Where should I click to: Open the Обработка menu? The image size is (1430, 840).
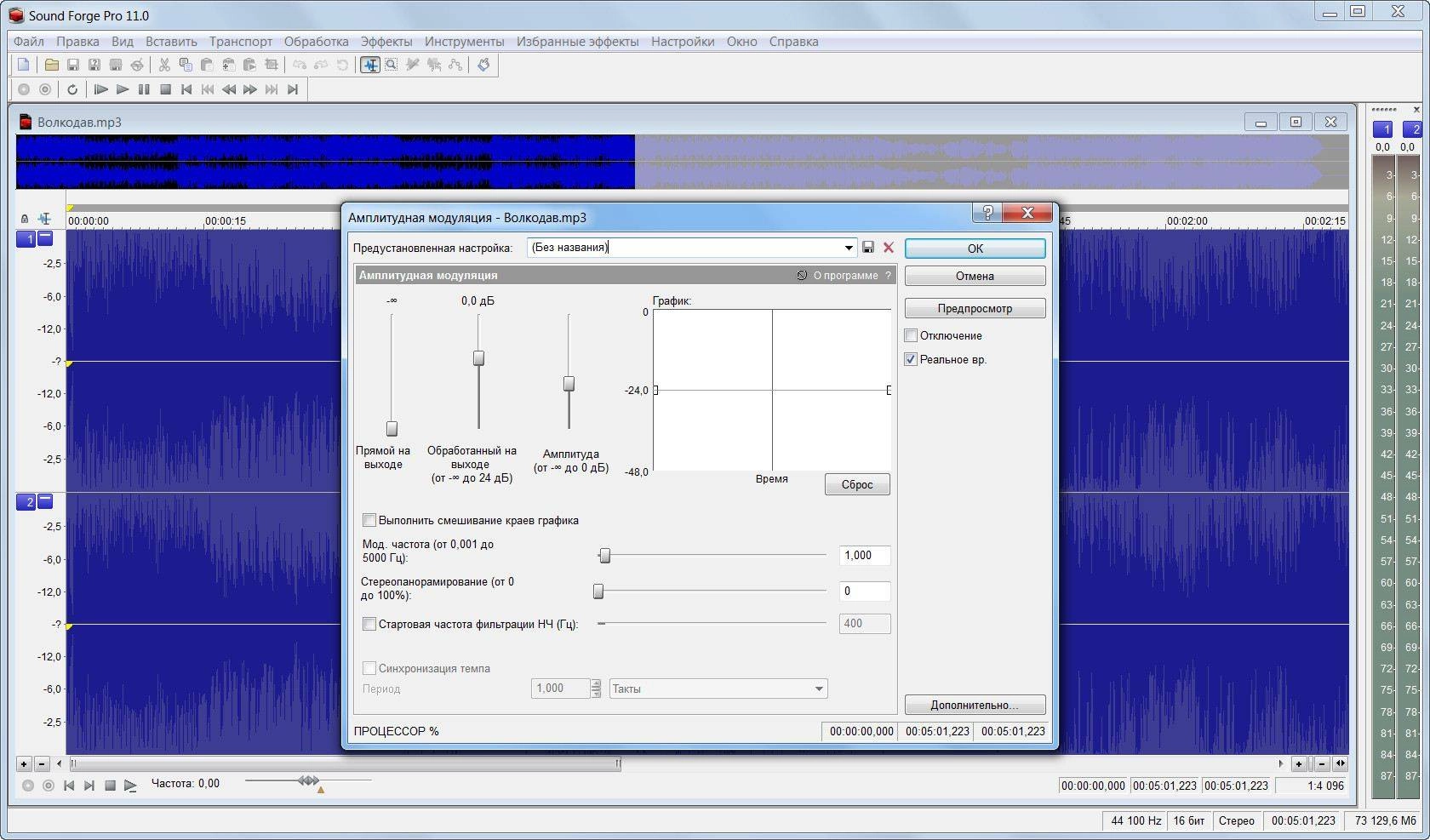(x=316, y=42)
